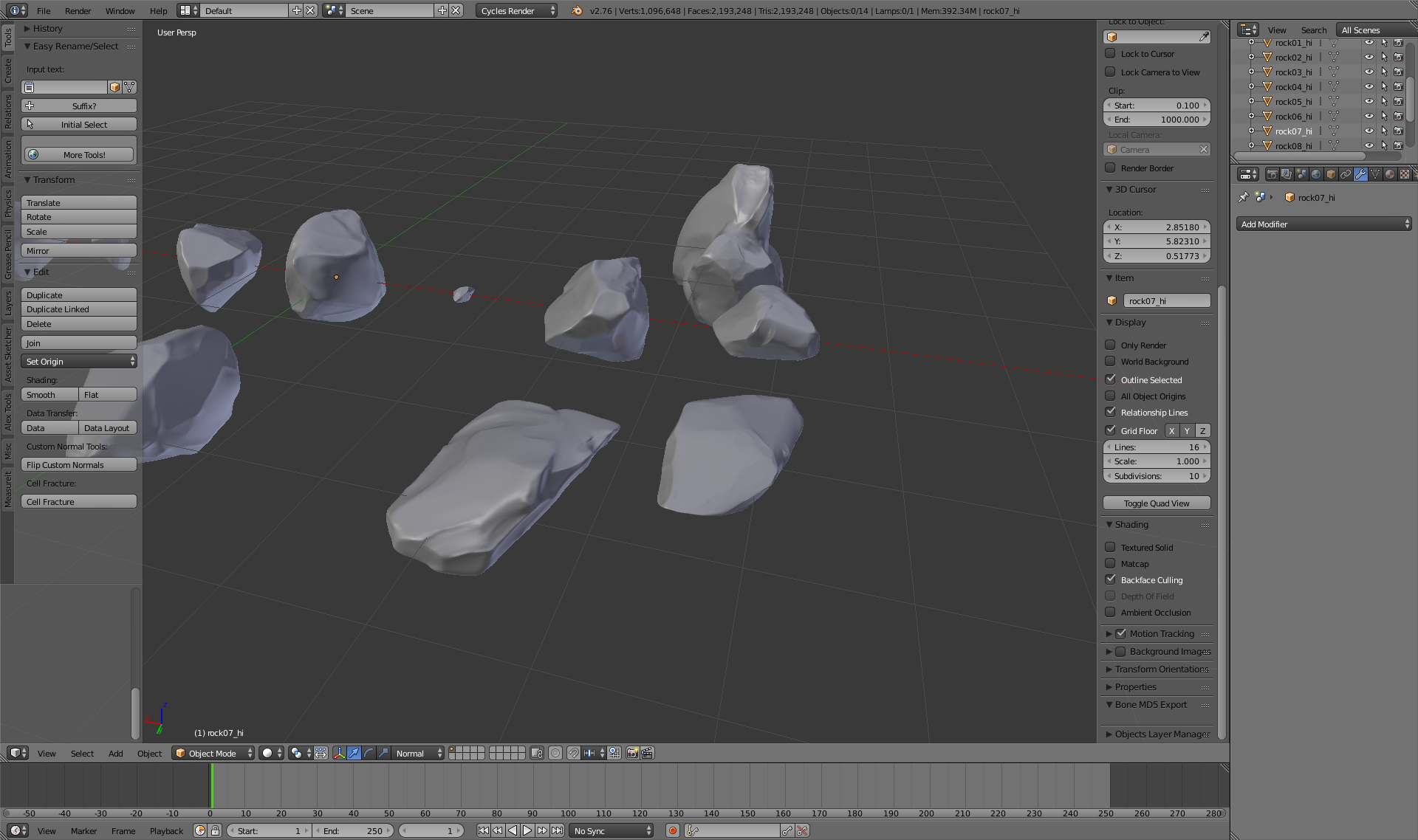Open the Add menu in 3D view header
The width and height of the screenshot is (1418, 840).
tap(115, 754)
